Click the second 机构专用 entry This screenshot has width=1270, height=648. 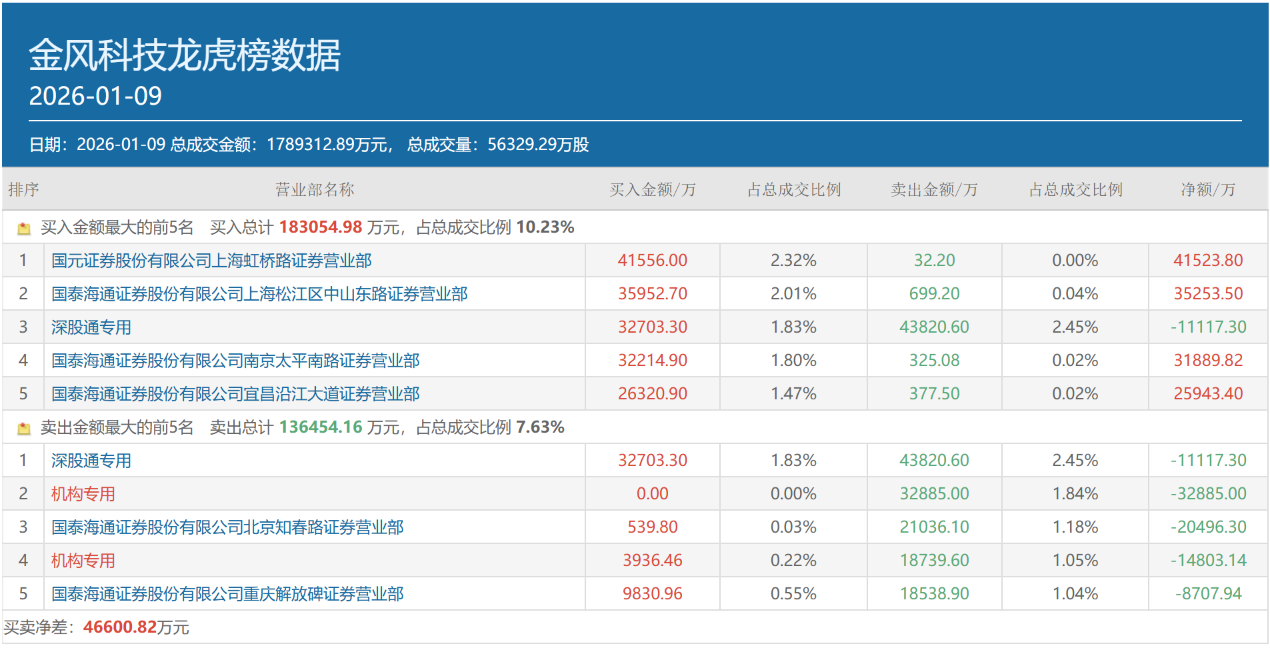click(x=81, y=560)
